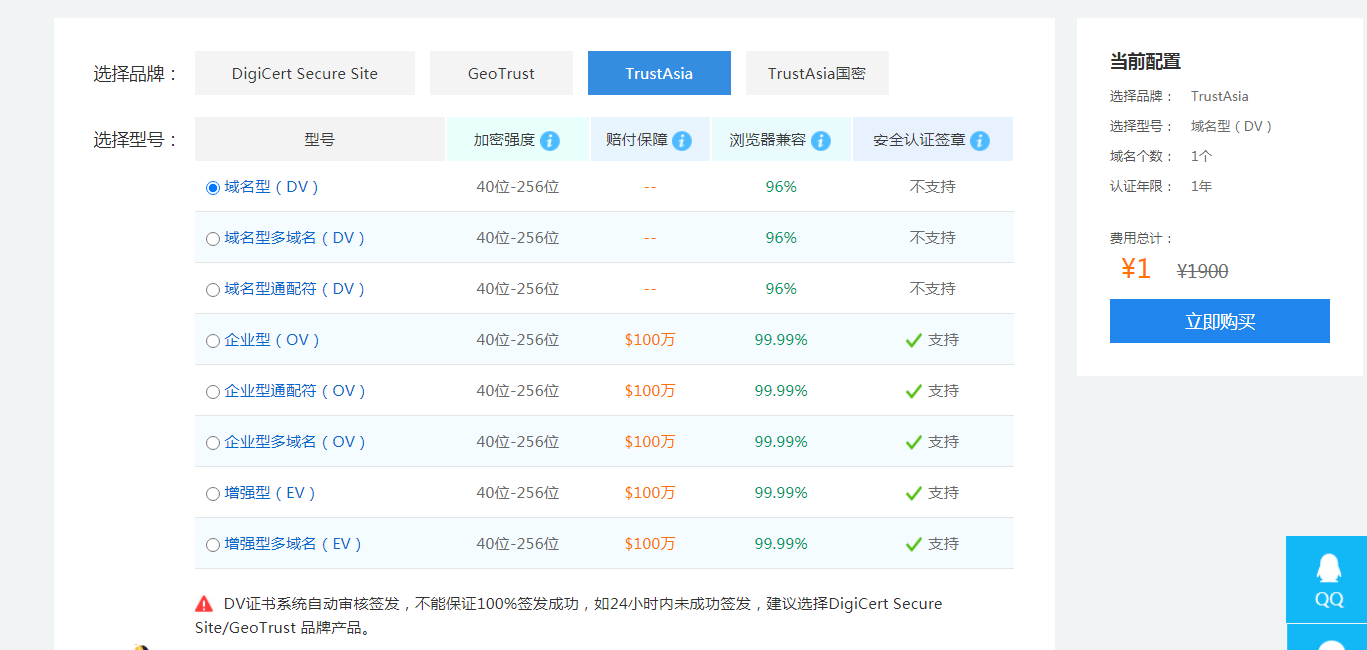Select the GeoTrust brand tab
Image resolution: width=1367 pixels, height=650 pixels.
[501, 73]
